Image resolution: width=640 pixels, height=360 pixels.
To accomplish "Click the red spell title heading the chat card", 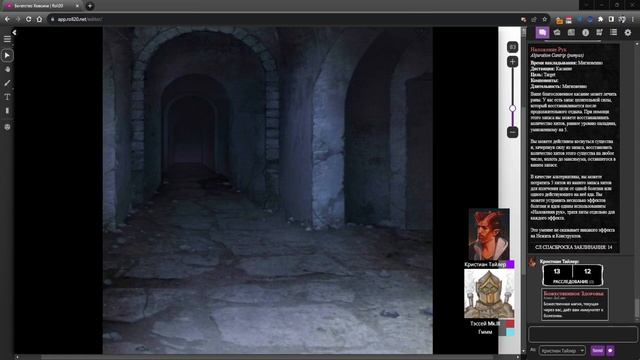I will pos(548,49).
